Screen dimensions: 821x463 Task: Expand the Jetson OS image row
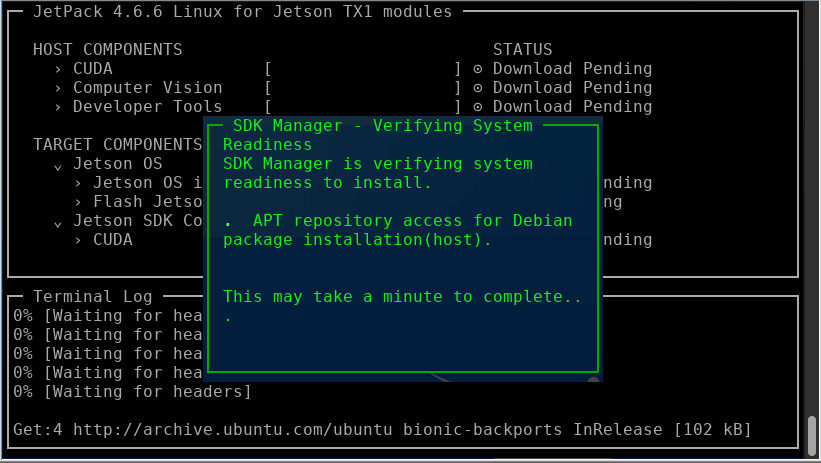tap(77, 183)
